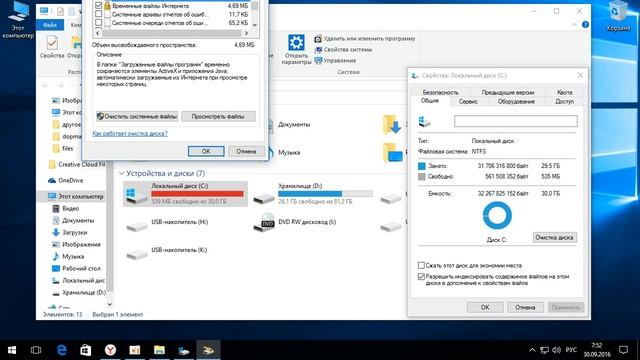Screen dimensions: 640x360
Task: Select Изображения under Этот компьютер in navigation pane
Action: [x=76, y=244]
